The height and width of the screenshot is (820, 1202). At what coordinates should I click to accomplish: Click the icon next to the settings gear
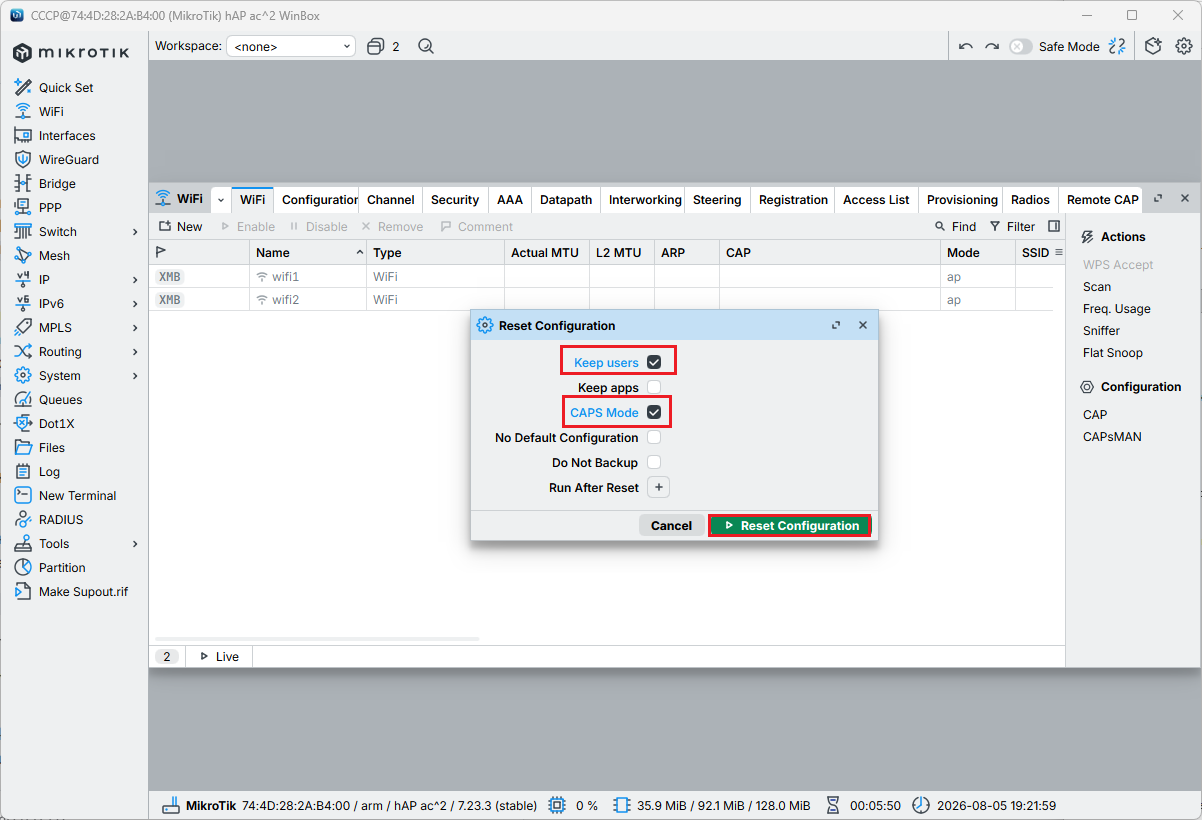click(1153, 46)
